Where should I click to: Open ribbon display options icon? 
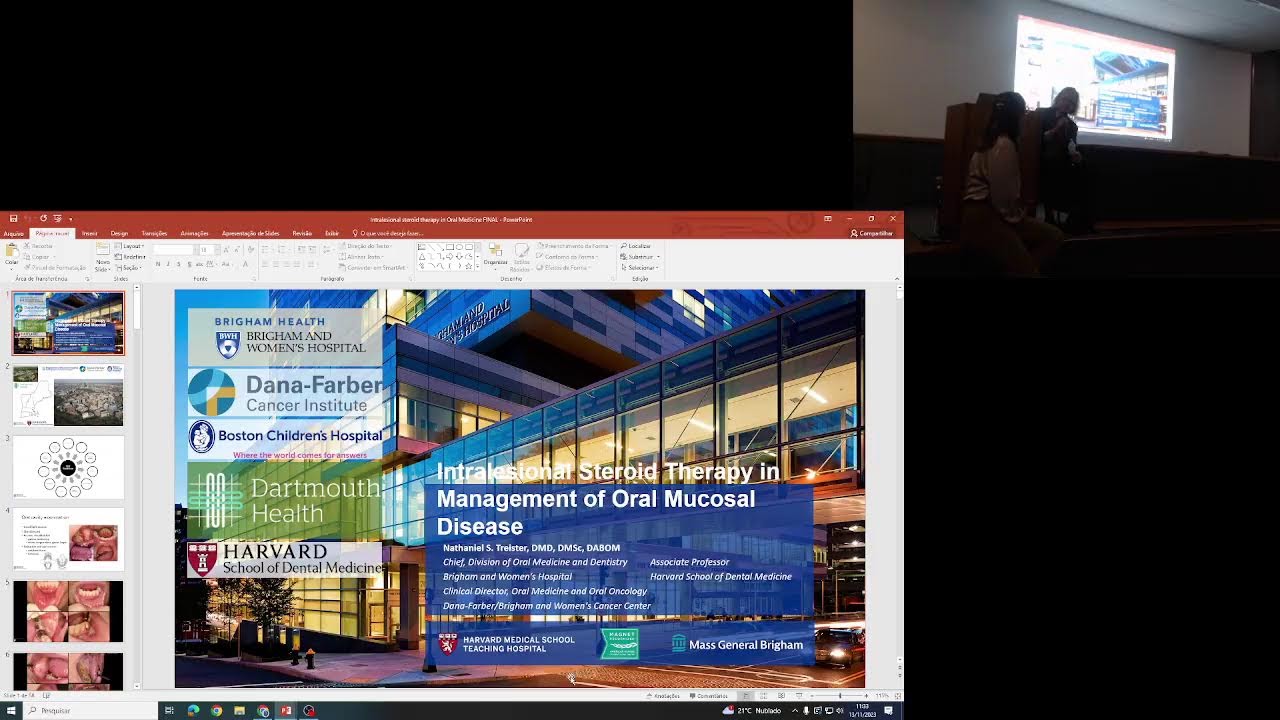(828, 219)
